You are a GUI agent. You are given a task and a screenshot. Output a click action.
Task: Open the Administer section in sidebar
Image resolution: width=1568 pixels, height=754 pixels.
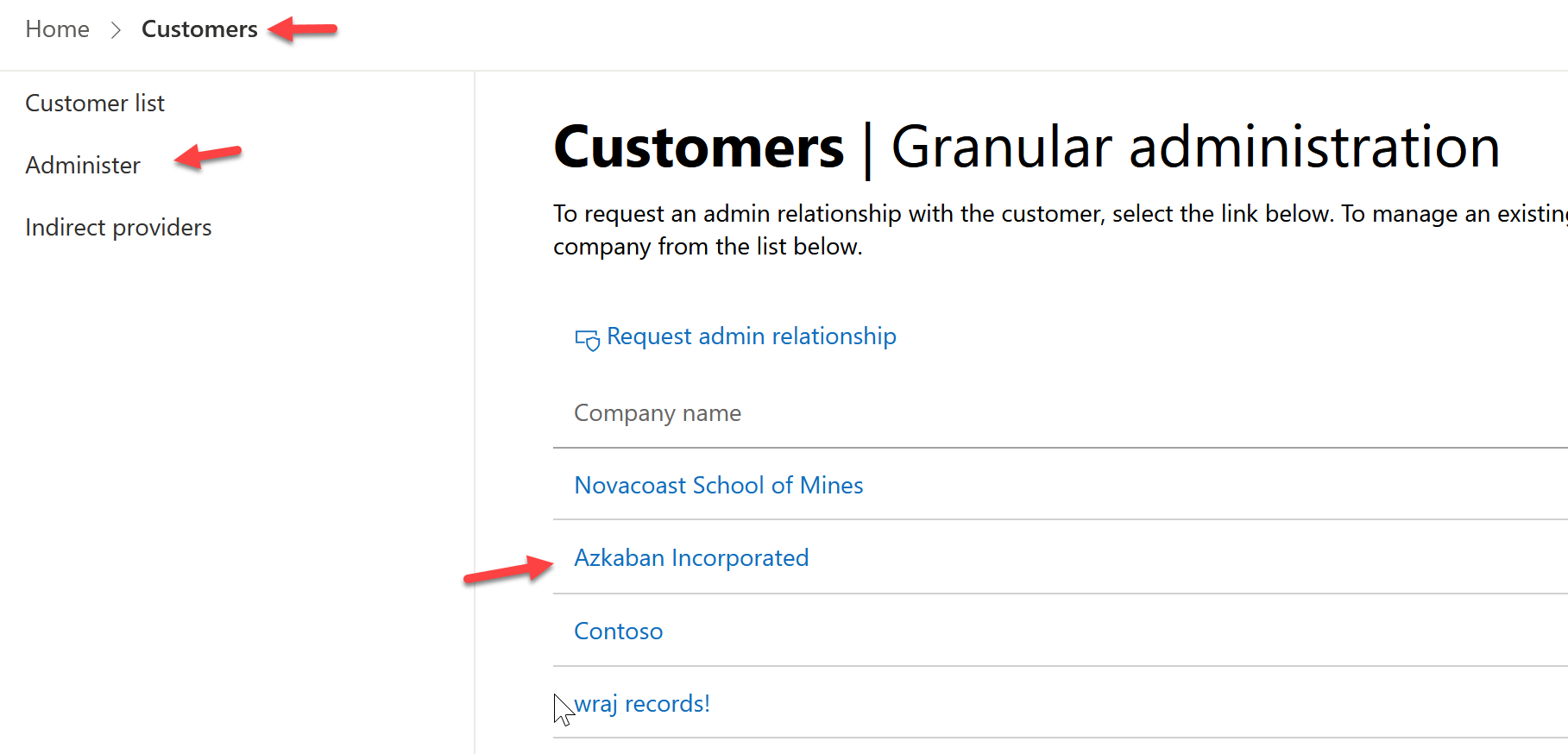[x=83, y=166]
